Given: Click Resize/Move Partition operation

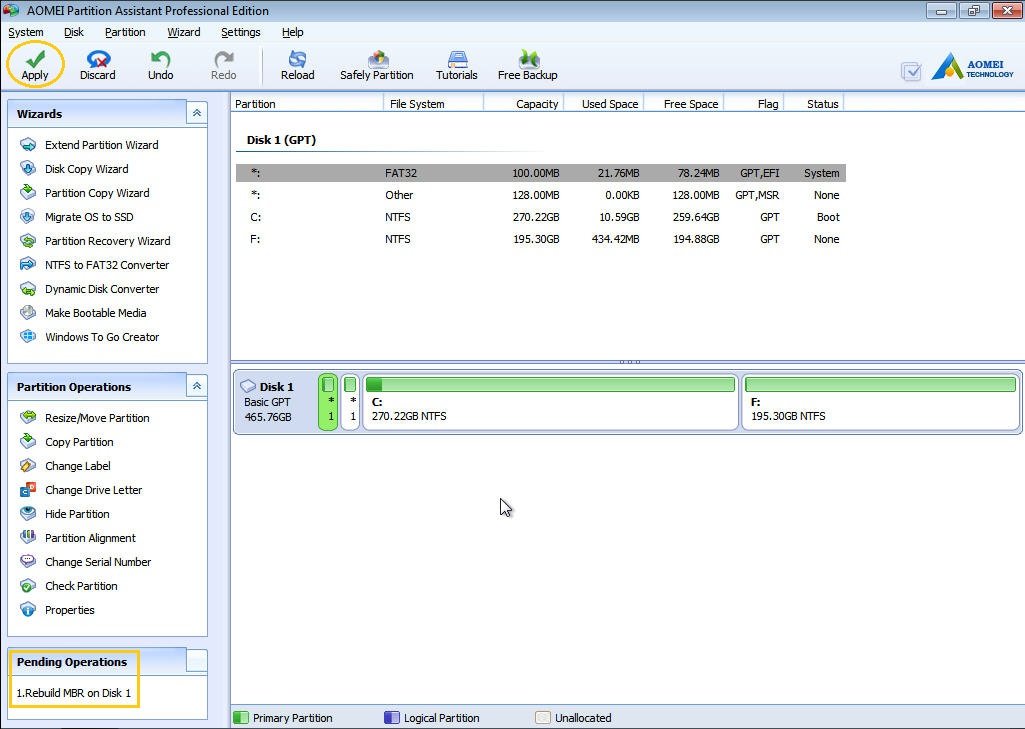Looking at the screenshot, I should (x=97, y=418).
